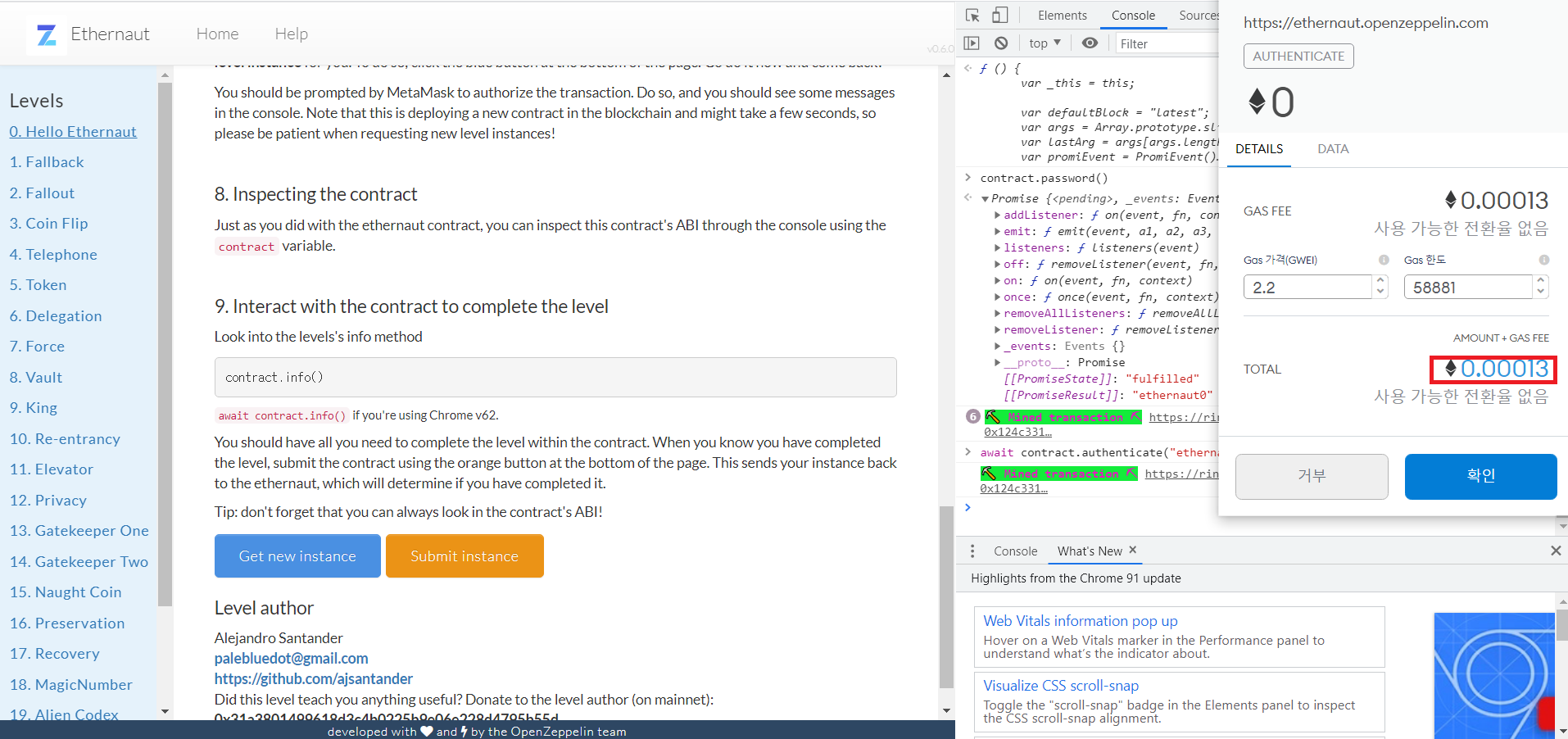Screen dimensions: 1568x739
Task: Open live expression eye icon
Action: pos(1090,43)
